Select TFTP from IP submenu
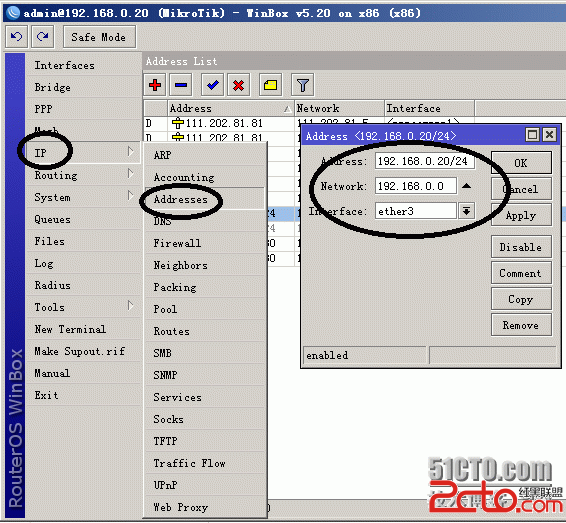The image size is (566, 523). tap(205, 441)
